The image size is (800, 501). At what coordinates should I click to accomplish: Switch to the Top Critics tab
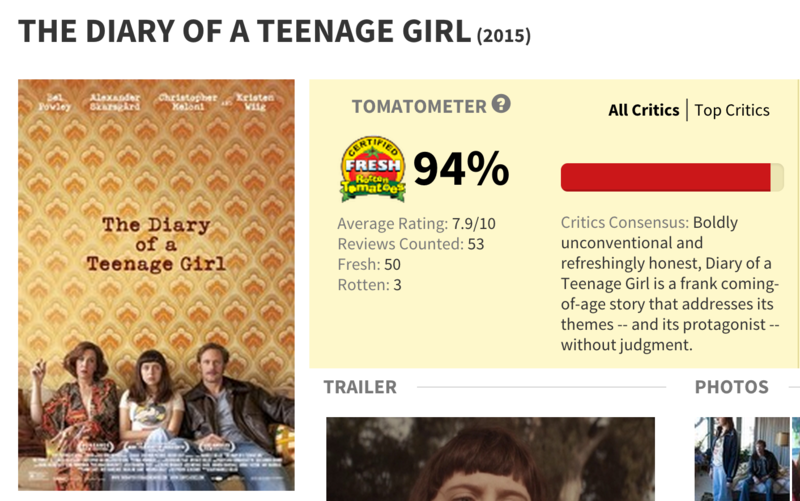tap(732, 110)
